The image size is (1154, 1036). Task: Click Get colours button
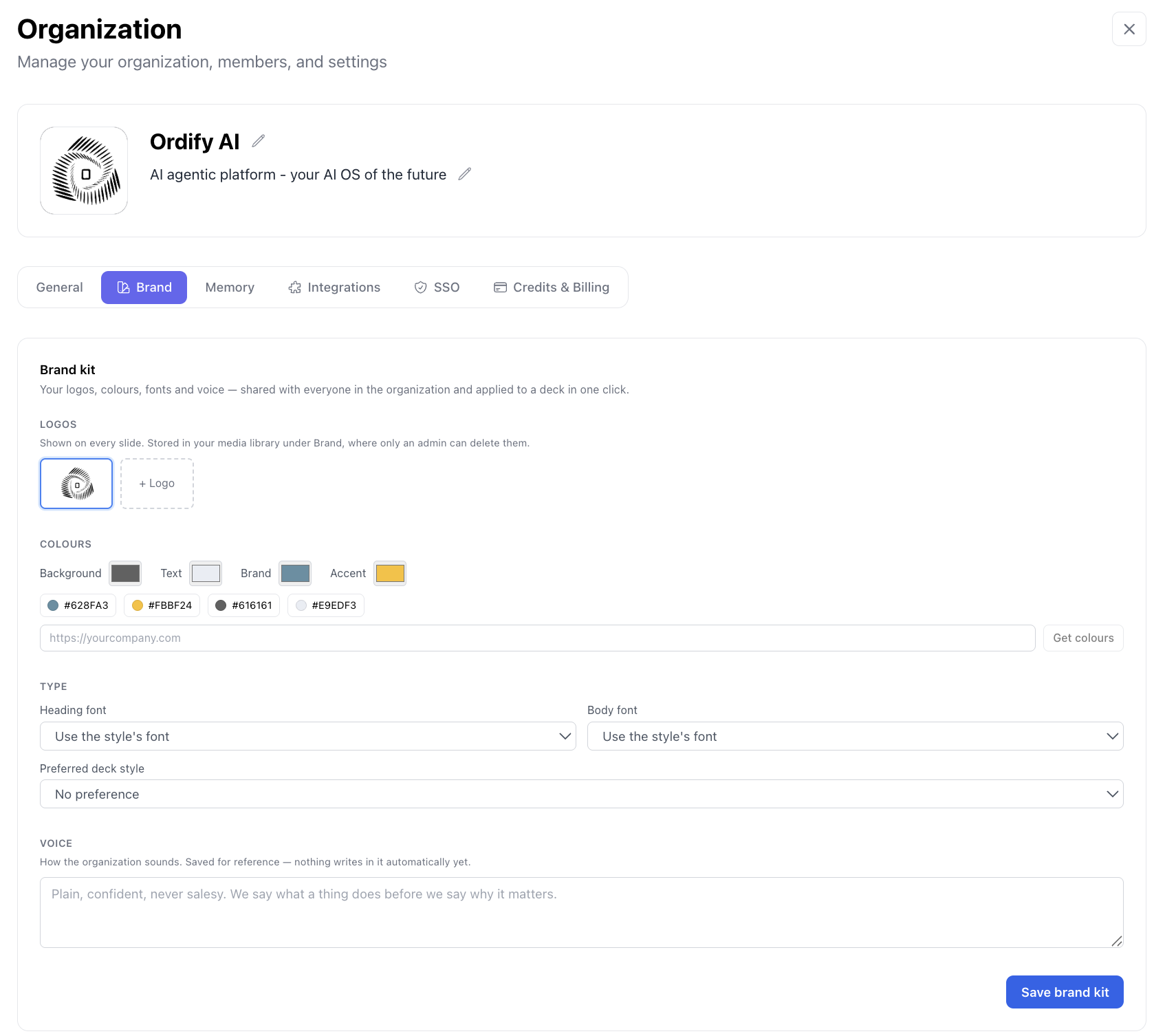tap(1083, 638)
